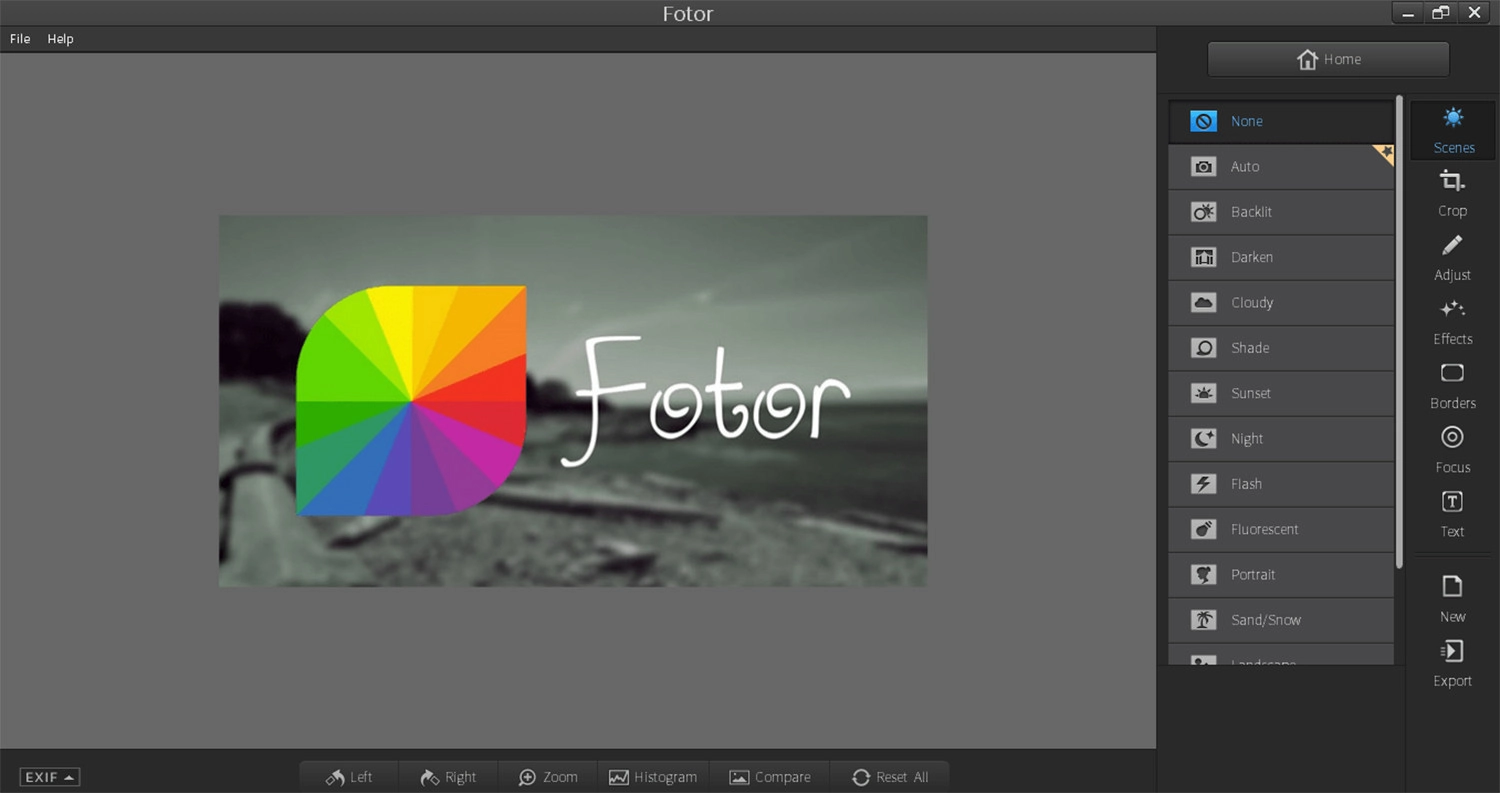This screenshot has width=1500, height=793.
Task: Click the Zoom button
Action: pyautogui.click(x=548, y=777)
